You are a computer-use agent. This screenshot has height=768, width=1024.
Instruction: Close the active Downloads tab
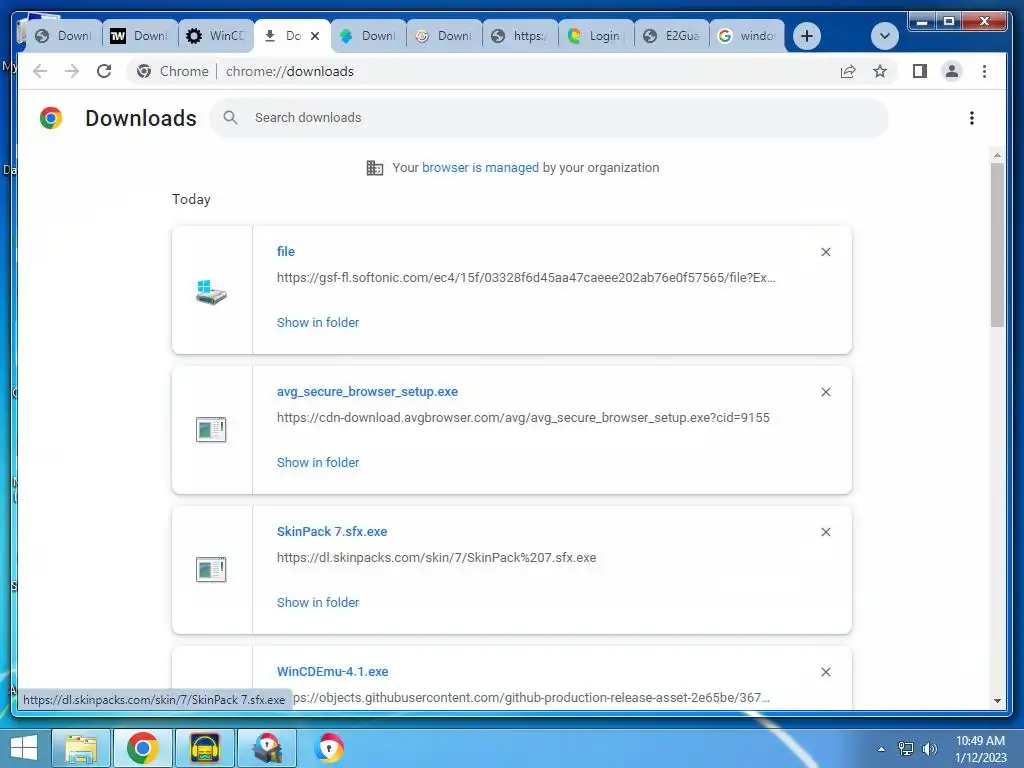tap(315, 36)
